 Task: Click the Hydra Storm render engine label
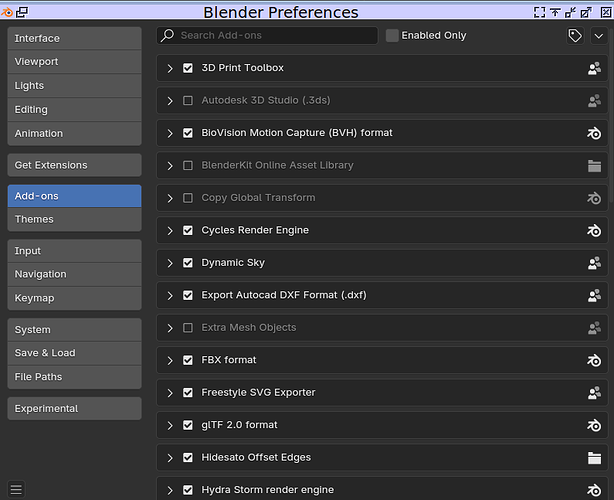267,490
